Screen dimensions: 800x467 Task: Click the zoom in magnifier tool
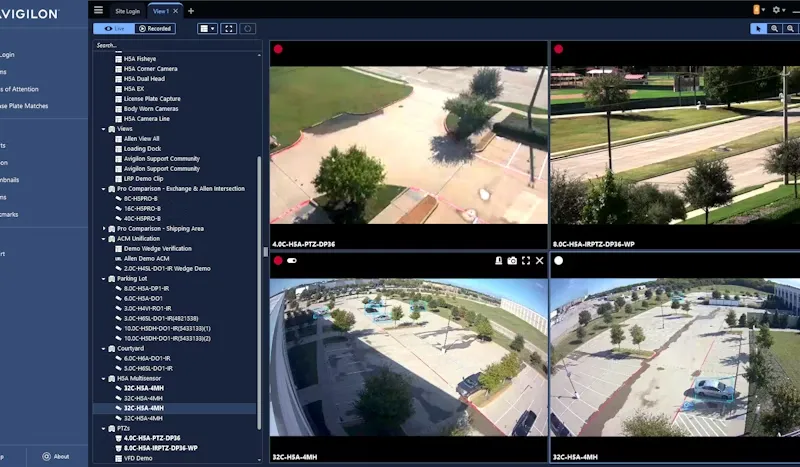click(x=775, y=29)
